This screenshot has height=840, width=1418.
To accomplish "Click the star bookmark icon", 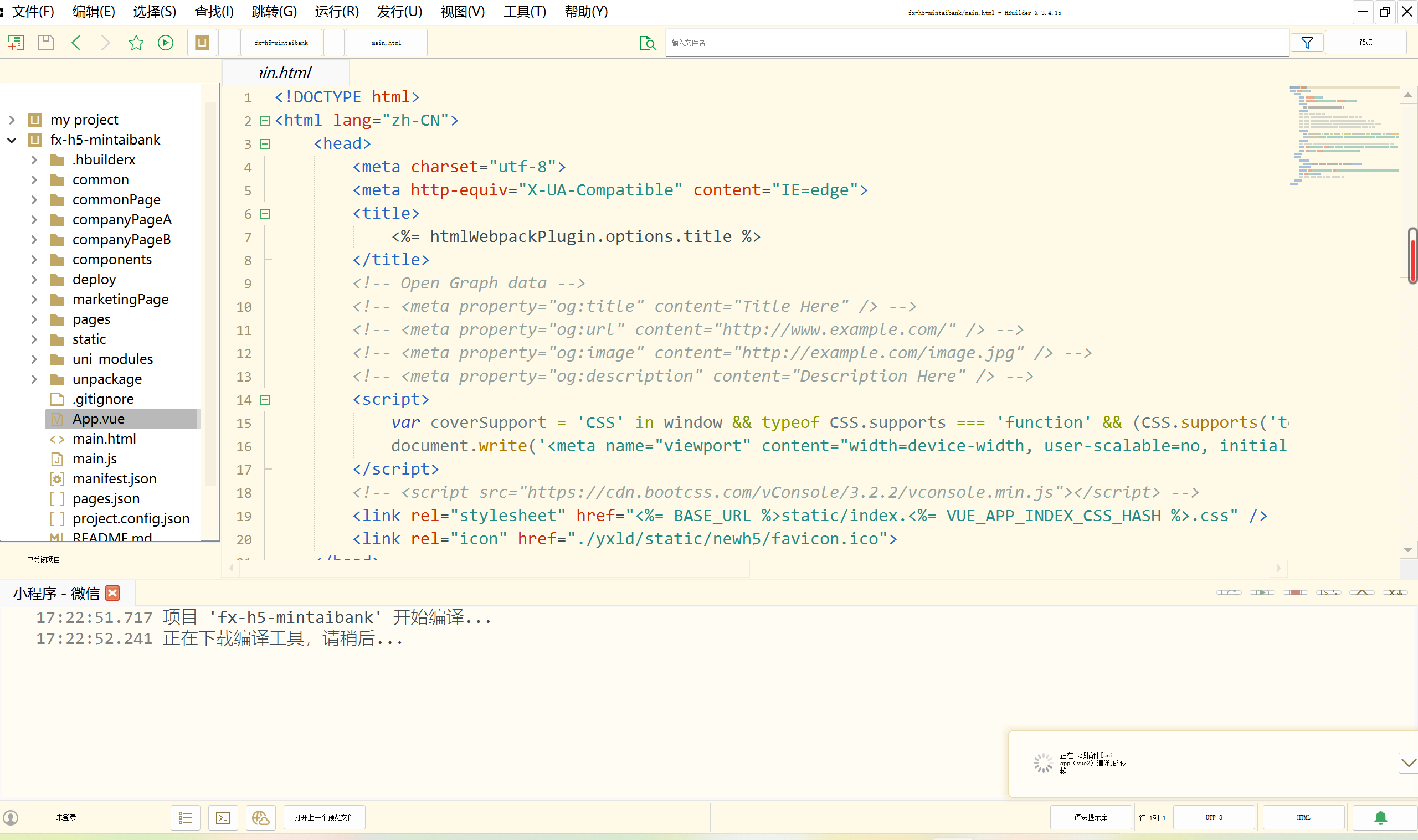I will [136, 43].
